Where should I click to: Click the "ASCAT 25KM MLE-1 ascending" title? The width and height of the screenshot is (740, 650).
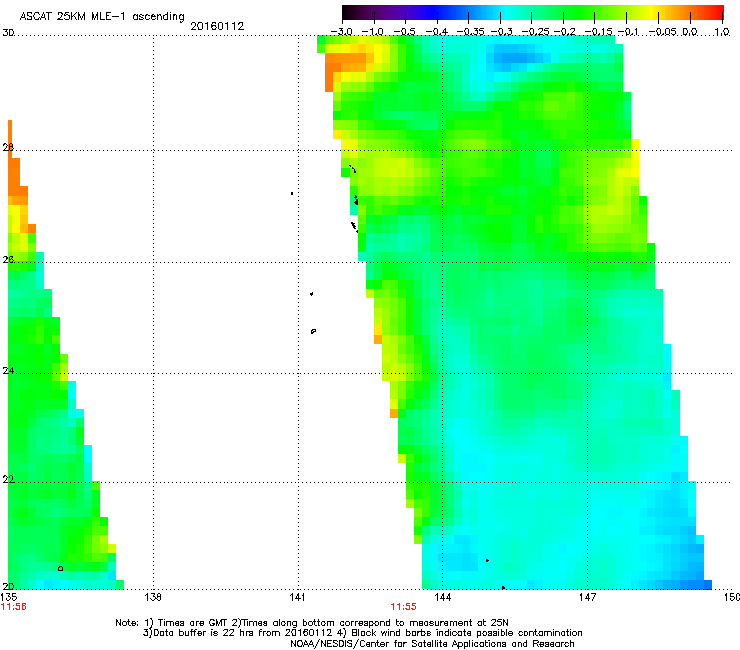click(102, 17)
